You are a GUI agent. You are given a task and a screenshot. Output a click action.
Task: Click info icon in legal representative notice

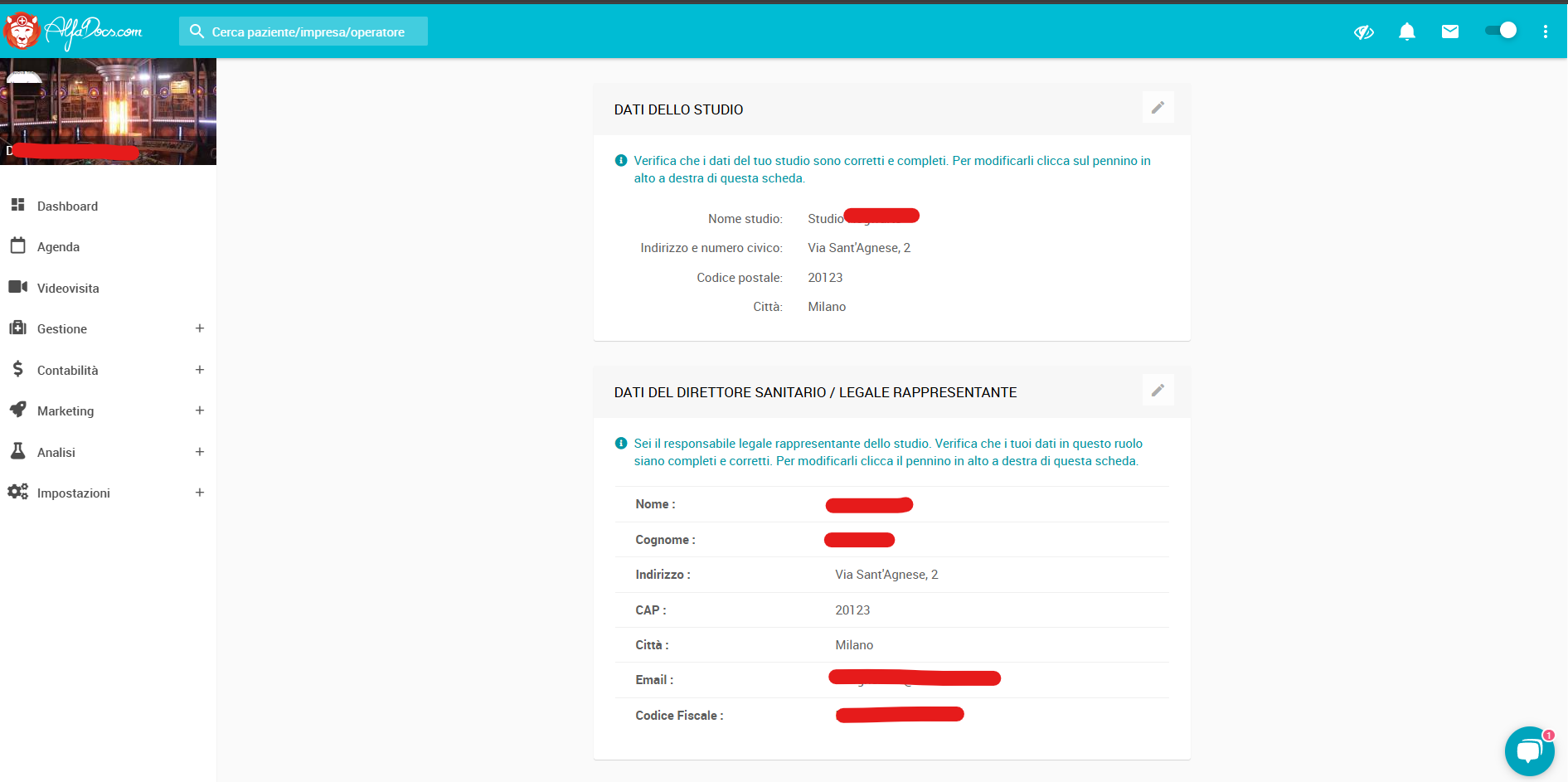[621, 444]
